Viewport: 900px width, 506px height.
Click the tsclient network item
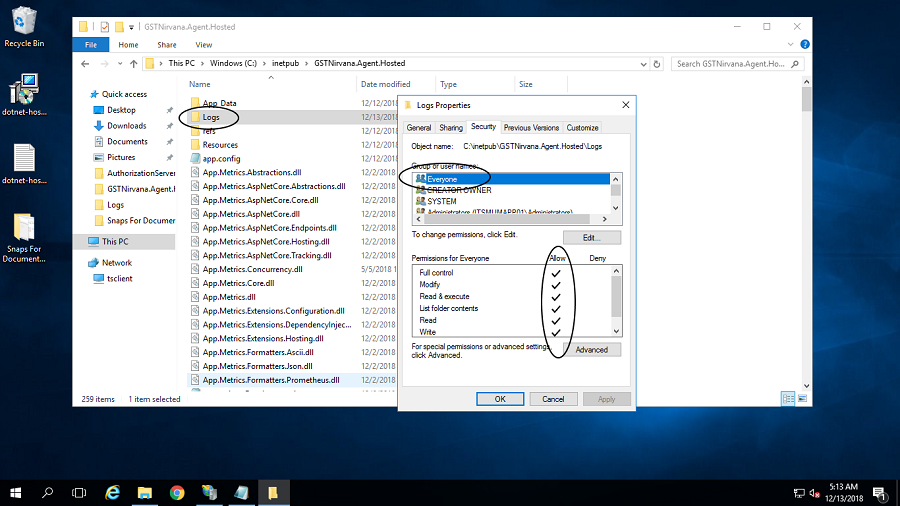tap(119, 278)
